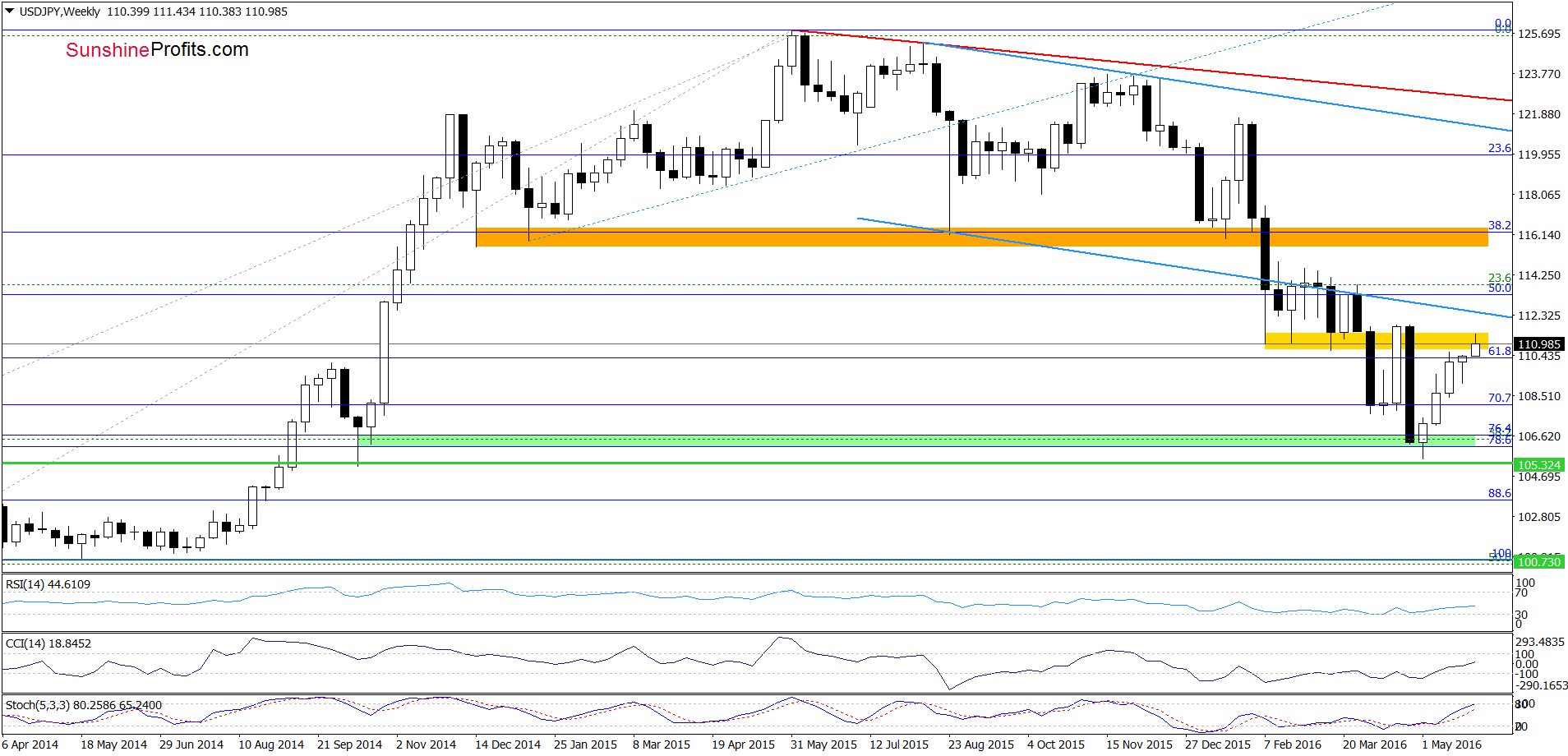Screen dimensions: 1568x756
Task: Select the yellow resistance zone rectangle
Action: 1376,341
